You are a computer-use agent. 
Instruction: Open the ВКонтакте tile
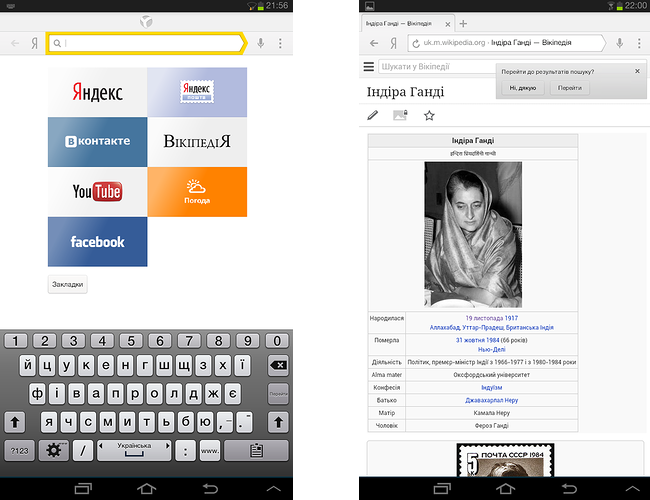[97, 142]
